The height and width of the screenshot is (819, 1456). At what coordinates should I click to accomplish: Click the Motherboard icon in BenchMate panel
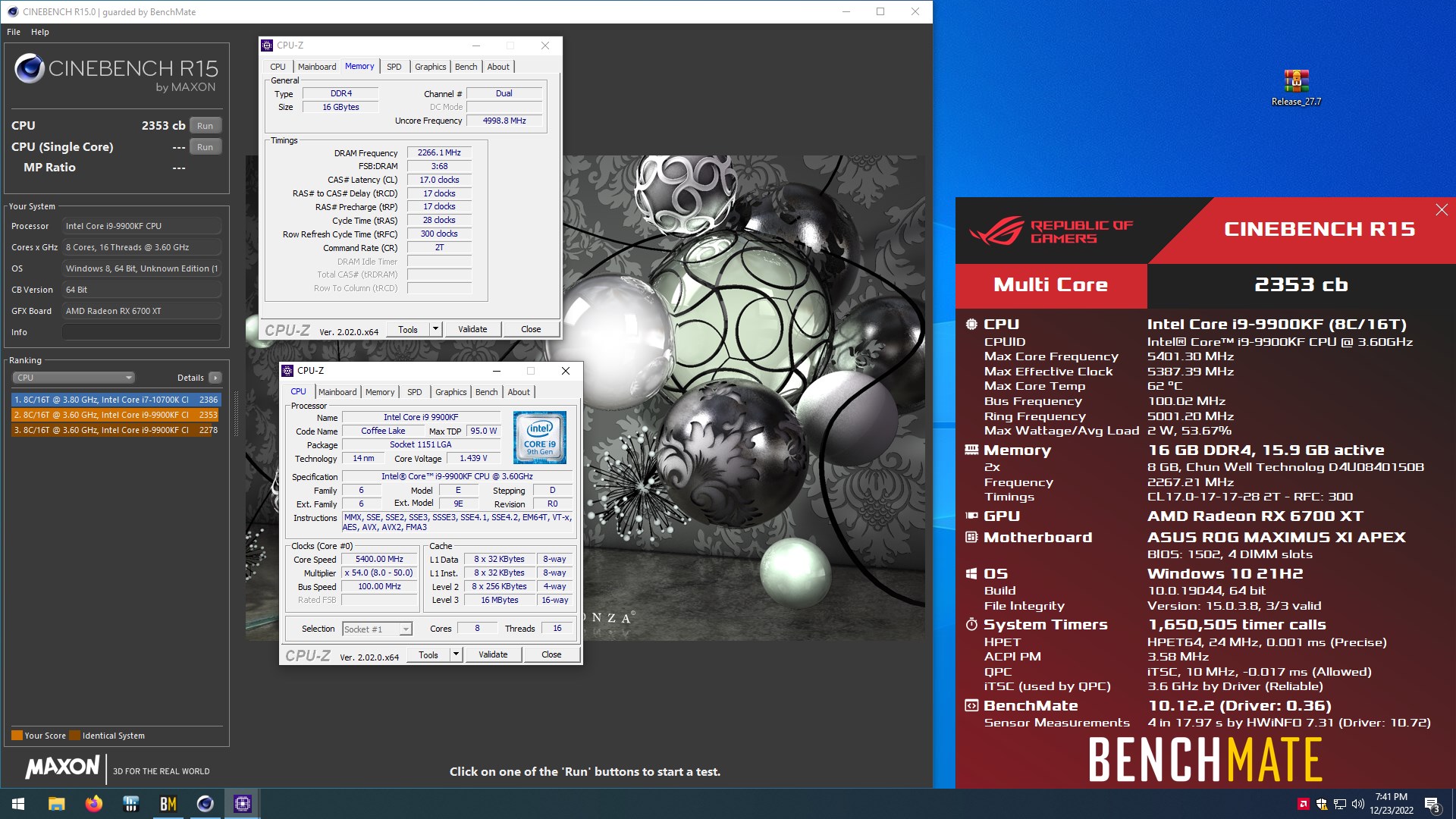(x=971, y=537)
